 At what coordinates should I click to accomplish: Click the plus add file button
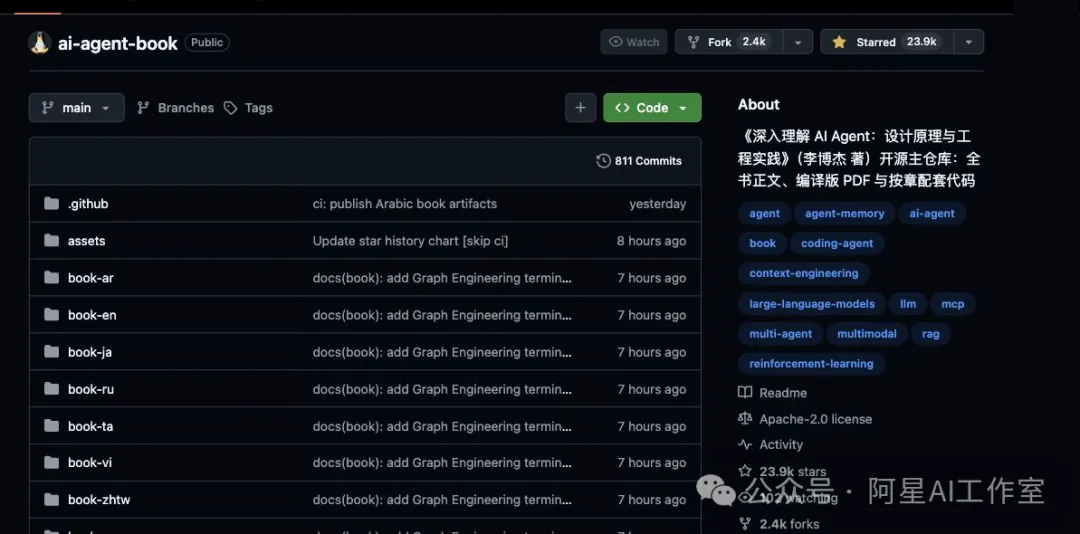point(581,107)
